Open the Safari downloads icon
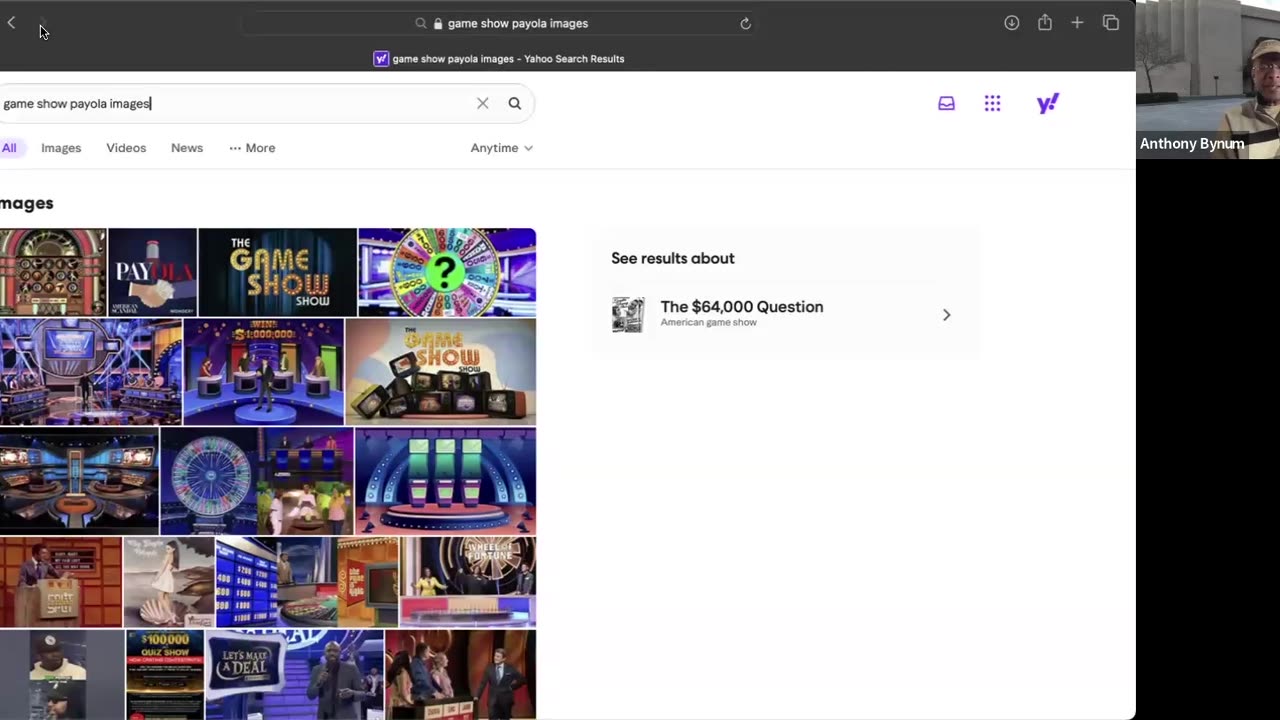The height and width of the screenshot is (720, 1280). [1012, 23]
